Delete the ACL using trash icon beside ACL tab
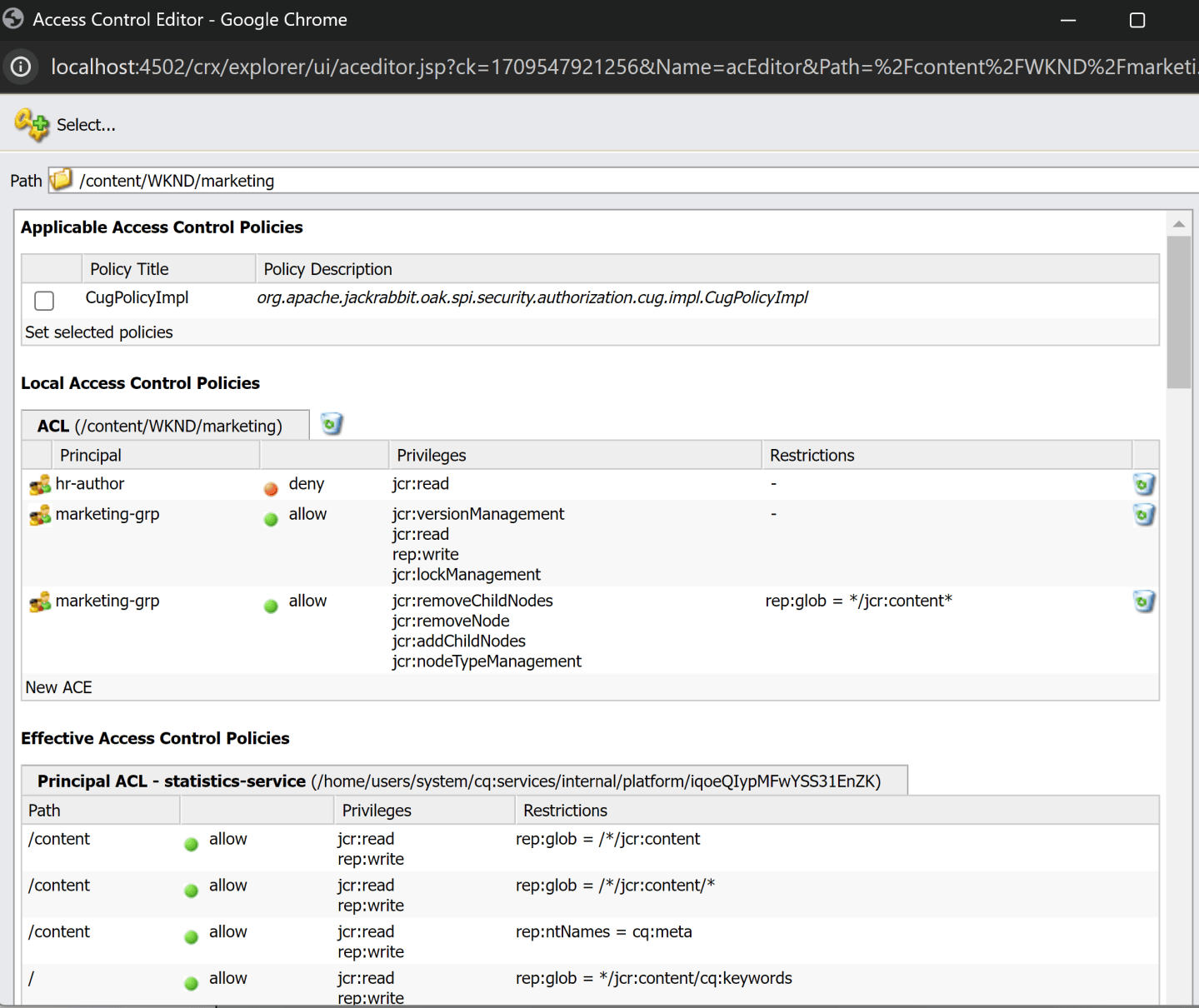Screen dimensions: 1199x1008 (x=332, y=424)
